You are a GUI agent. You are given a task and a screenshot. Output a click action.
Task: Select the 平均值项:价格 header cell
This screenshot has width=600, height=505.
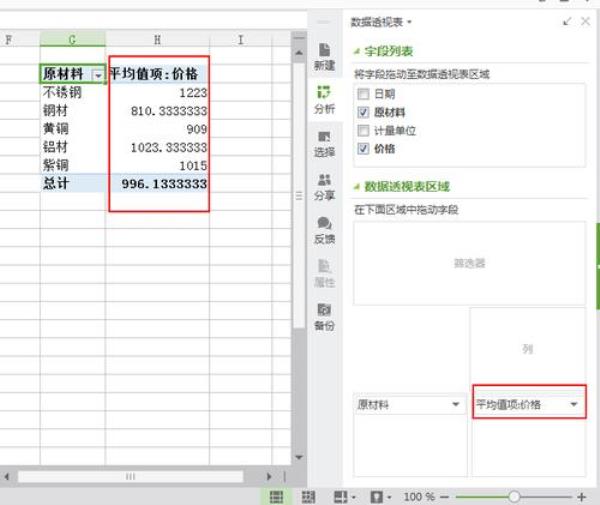(x=157, y=74)
